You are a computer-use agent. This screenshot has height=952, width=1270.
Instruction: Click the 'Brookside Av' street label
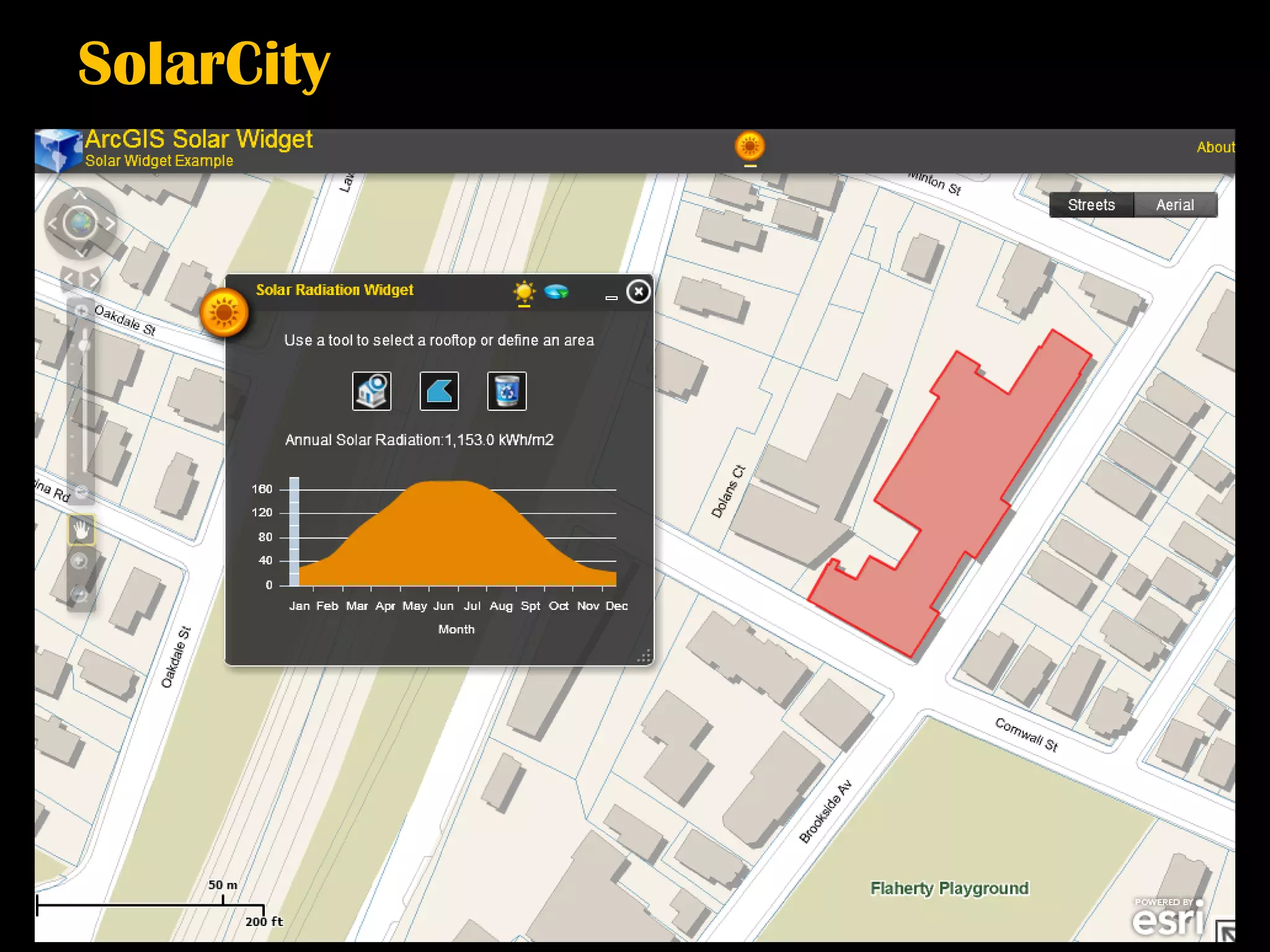click(825, 812)
